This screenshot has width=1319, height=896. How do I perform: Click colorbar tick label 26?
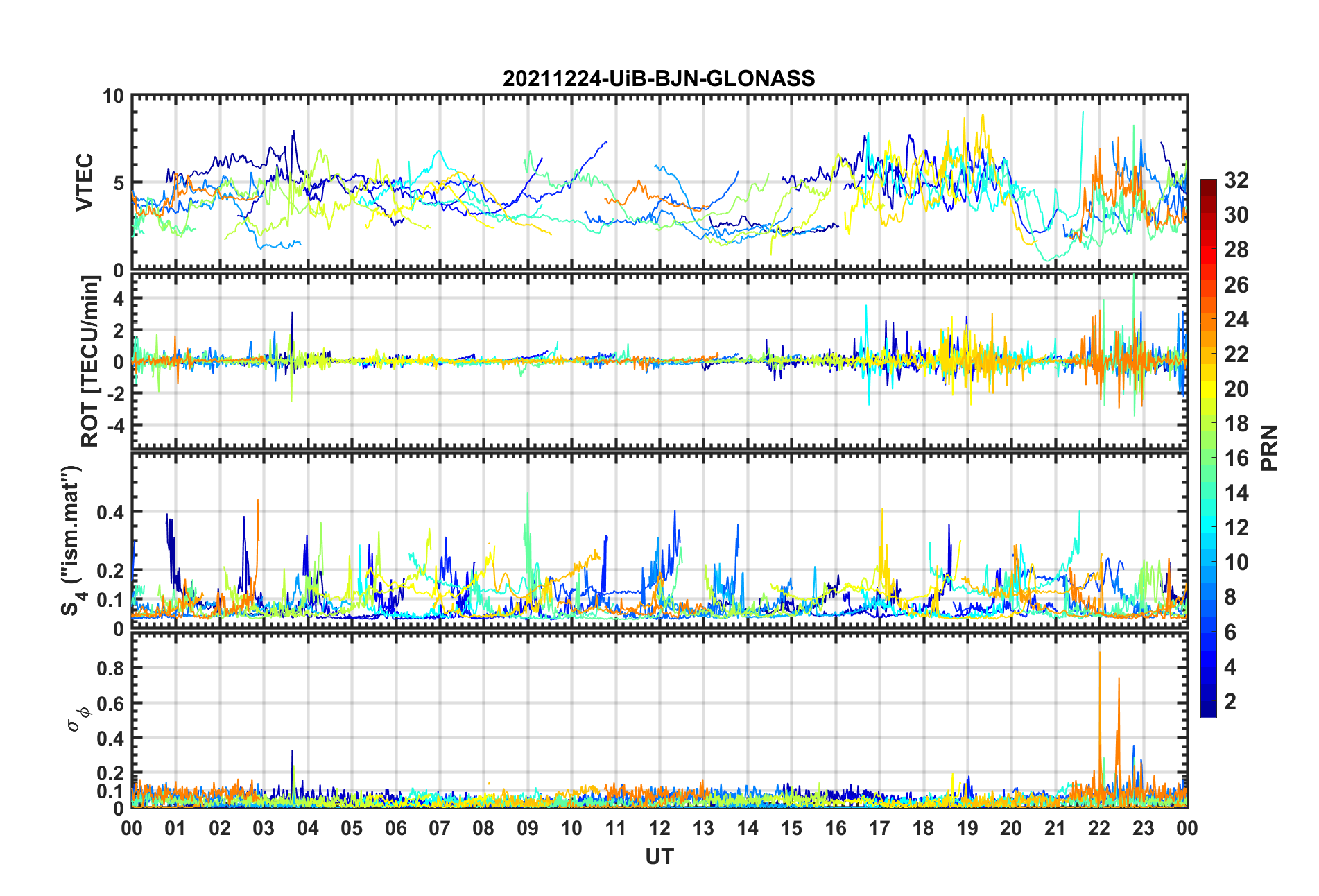(x=1236, y=284)
